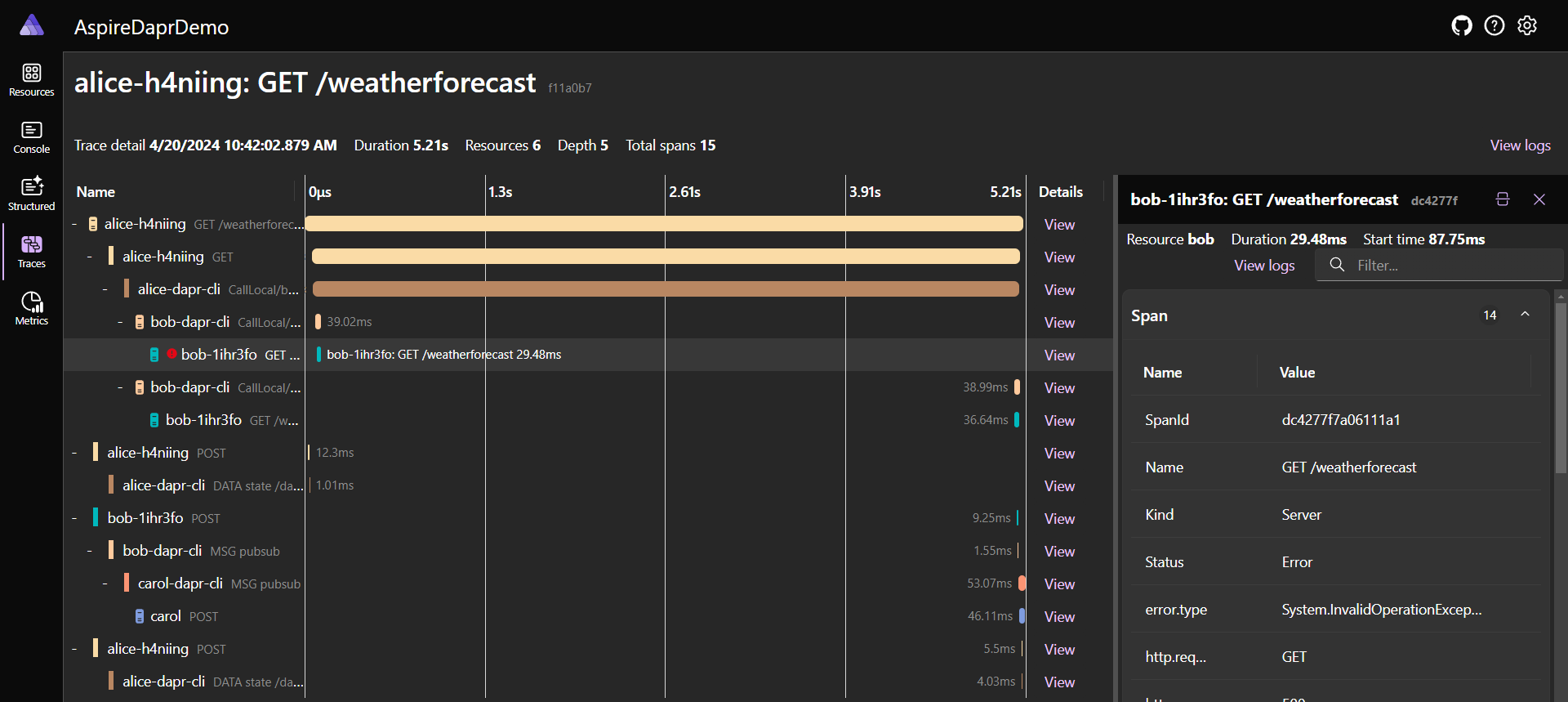Go to the Console logs page
The height and width of the screenshot is (702, 1568).
32,137
